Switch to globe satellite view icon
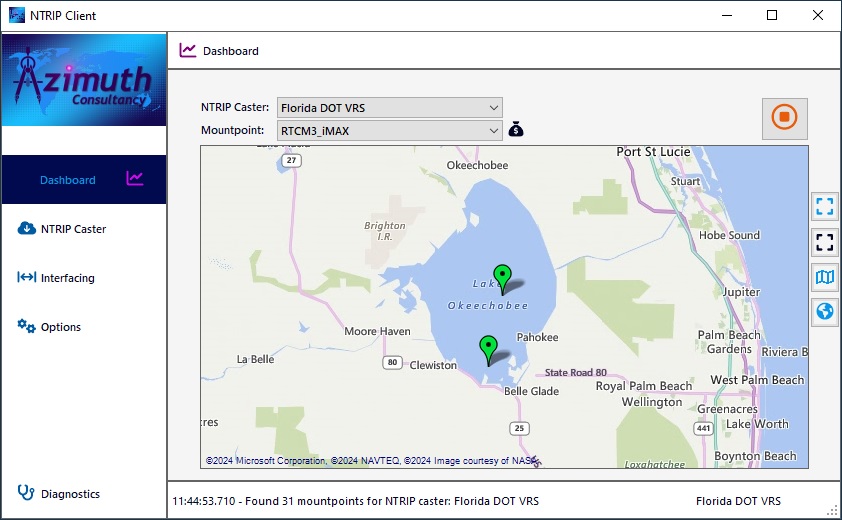The height and width of the screenshot is (520, 842). pyautogui.click(x=824, y=312)
